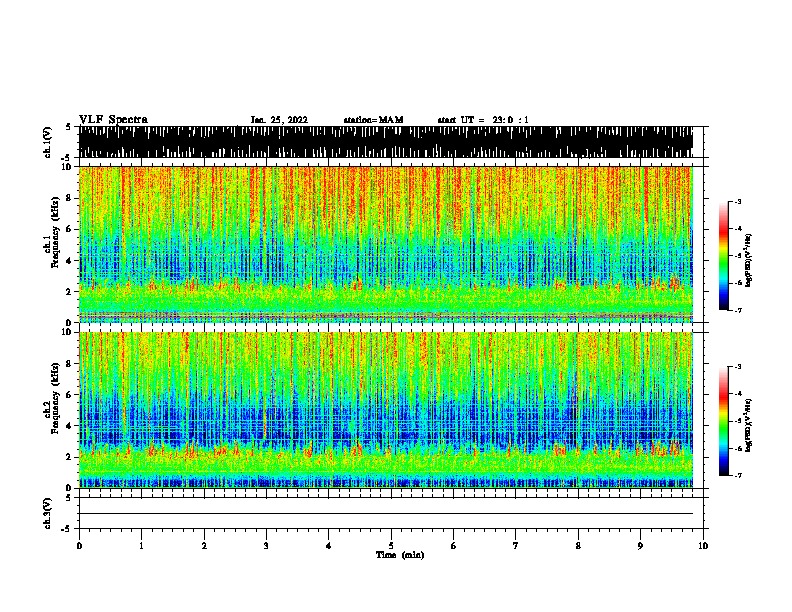Select the ch.2 "Frequency (kHz)" axis label
Viewport: 792px width, 612px height.
55,397
